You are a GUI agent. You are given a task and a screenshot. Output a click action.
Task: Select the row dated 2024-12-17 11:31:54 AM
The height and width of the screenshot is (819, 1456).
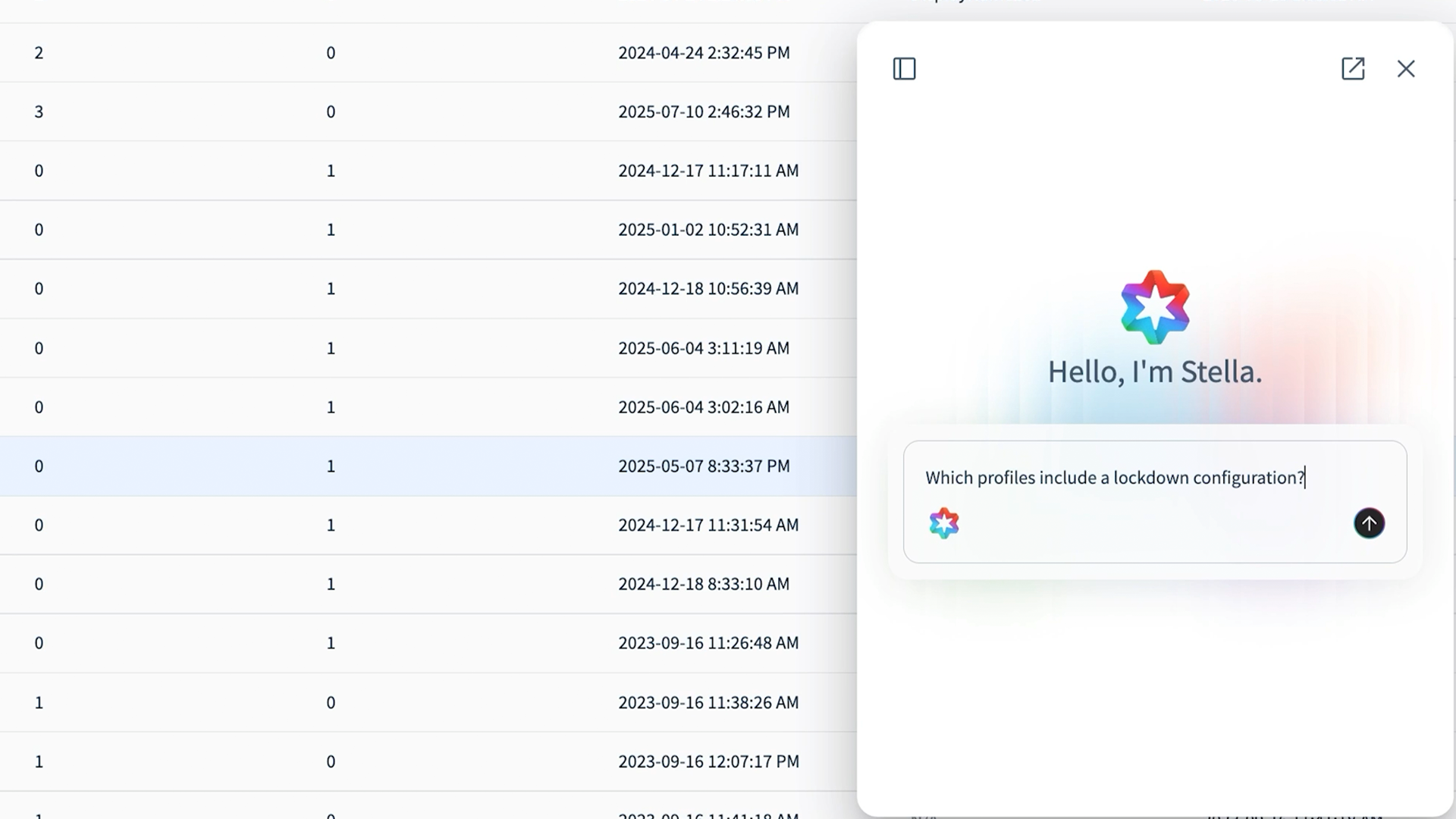(708, 525)
